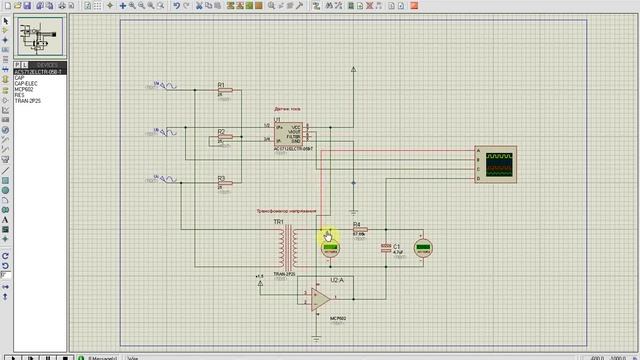
Task: Select the 2D box graphics tool
Action: 5,180
